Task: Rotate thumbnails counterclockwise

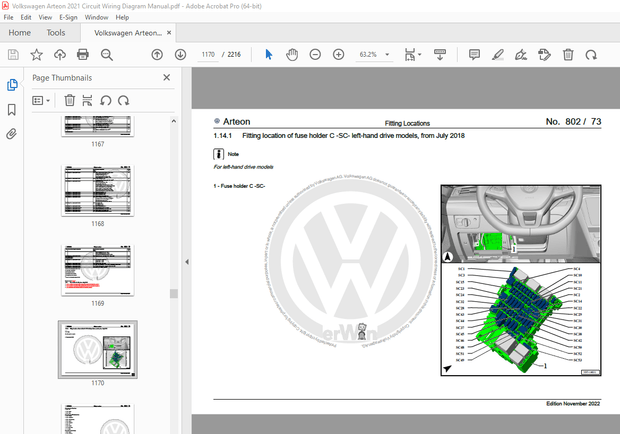Action: click(105, 100)
